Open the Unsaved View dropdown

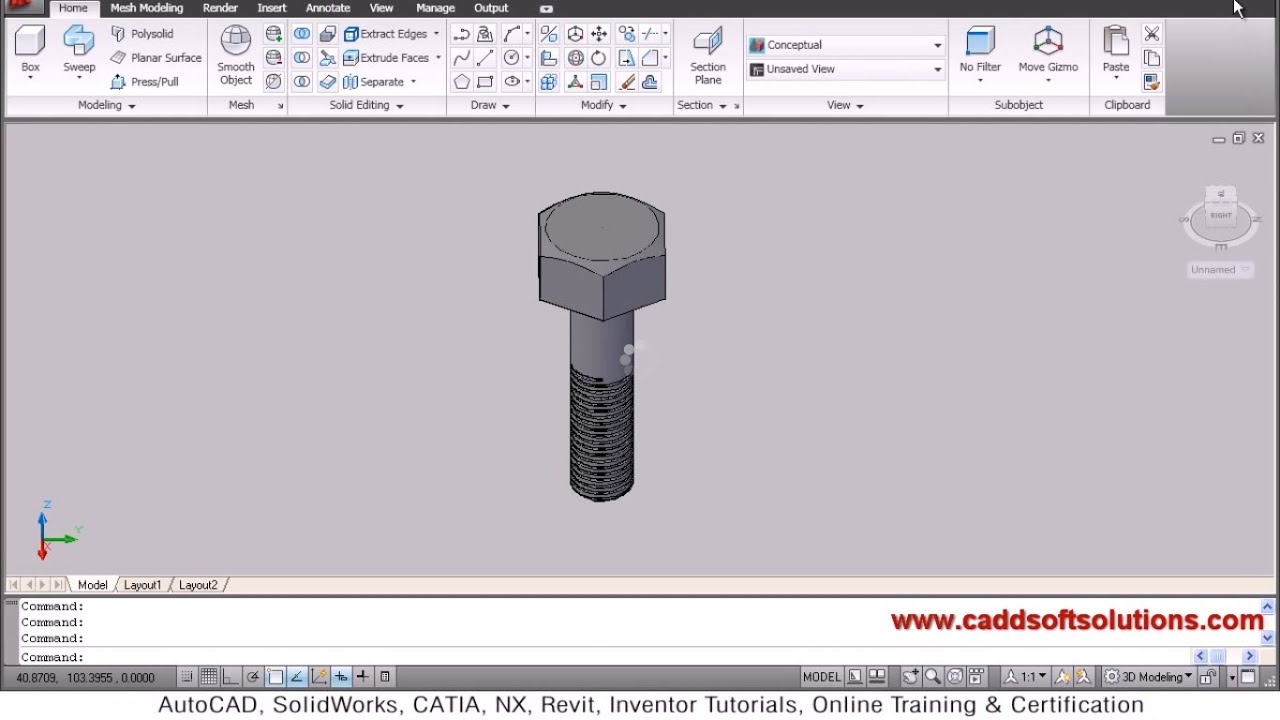tap(845, 69)
